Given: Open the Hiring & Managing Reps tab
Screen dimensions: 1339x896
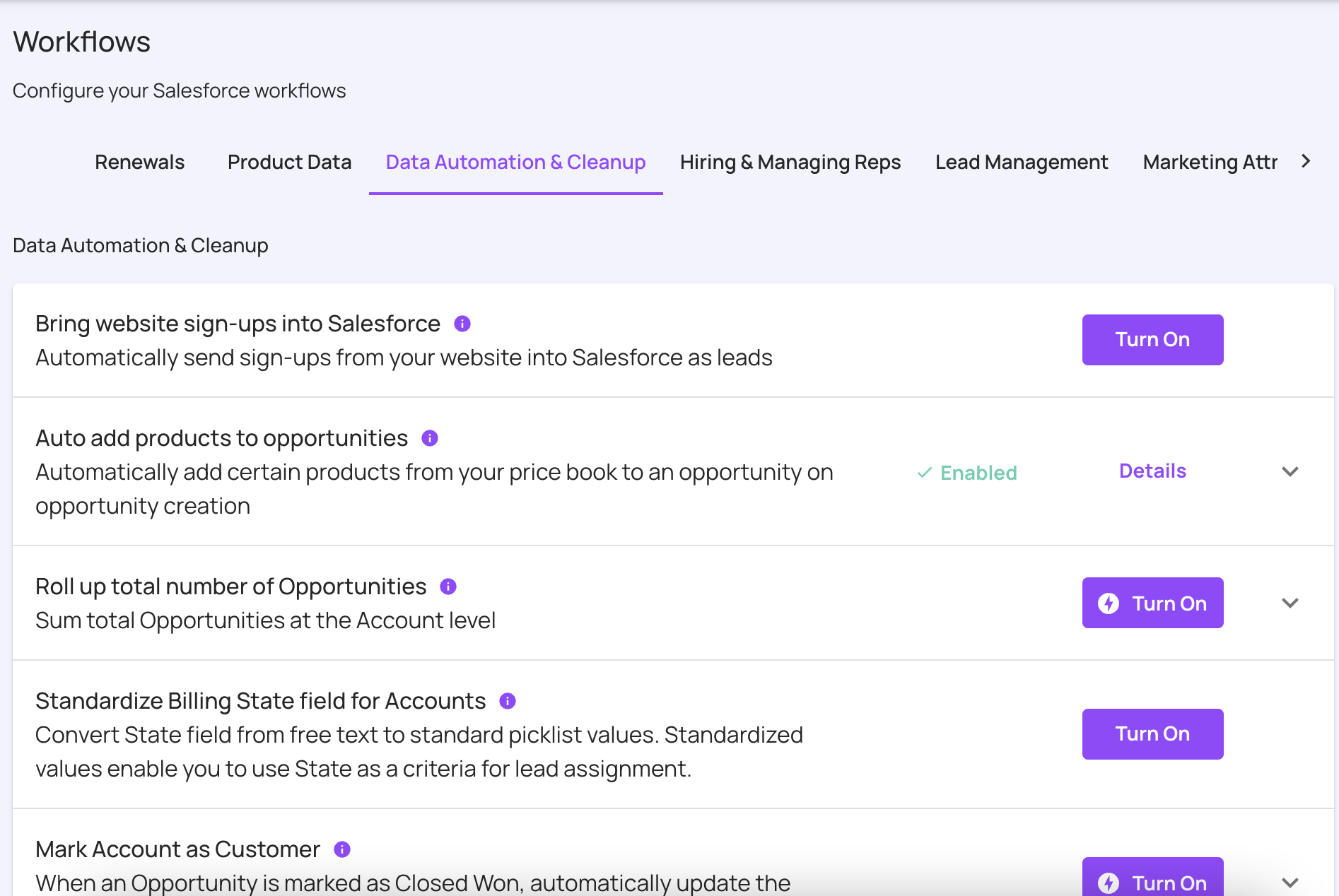Looking at the screenshot, I should (790, 162).
